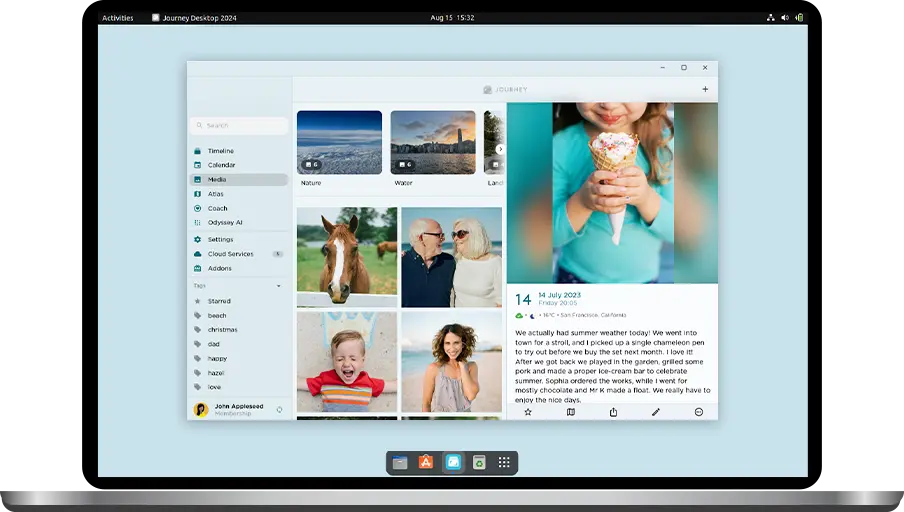Open Cloud Services in the sidebar

click(x=239, y=254)
